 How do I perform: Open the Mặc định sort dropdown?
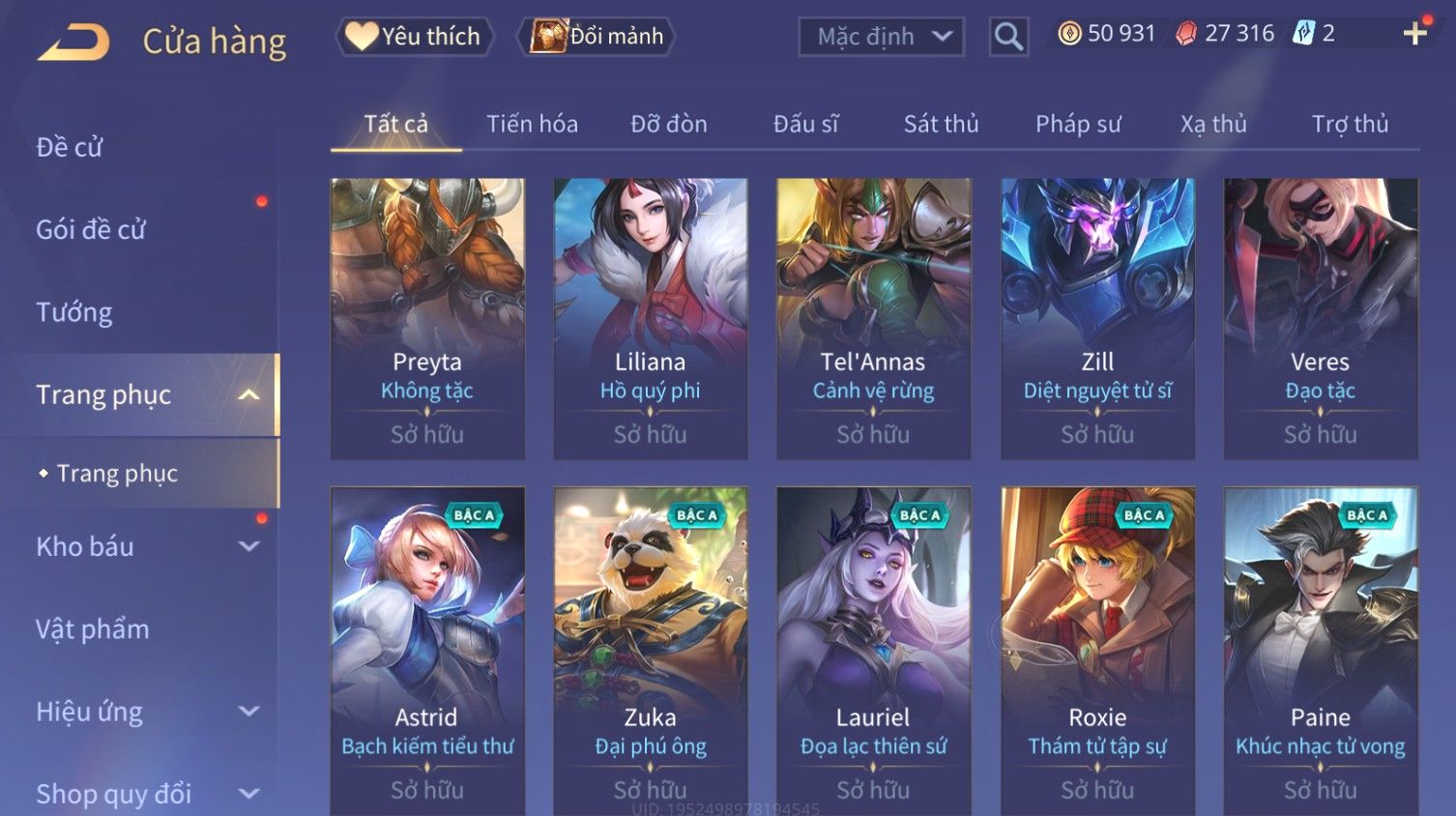tap(882, 37)
